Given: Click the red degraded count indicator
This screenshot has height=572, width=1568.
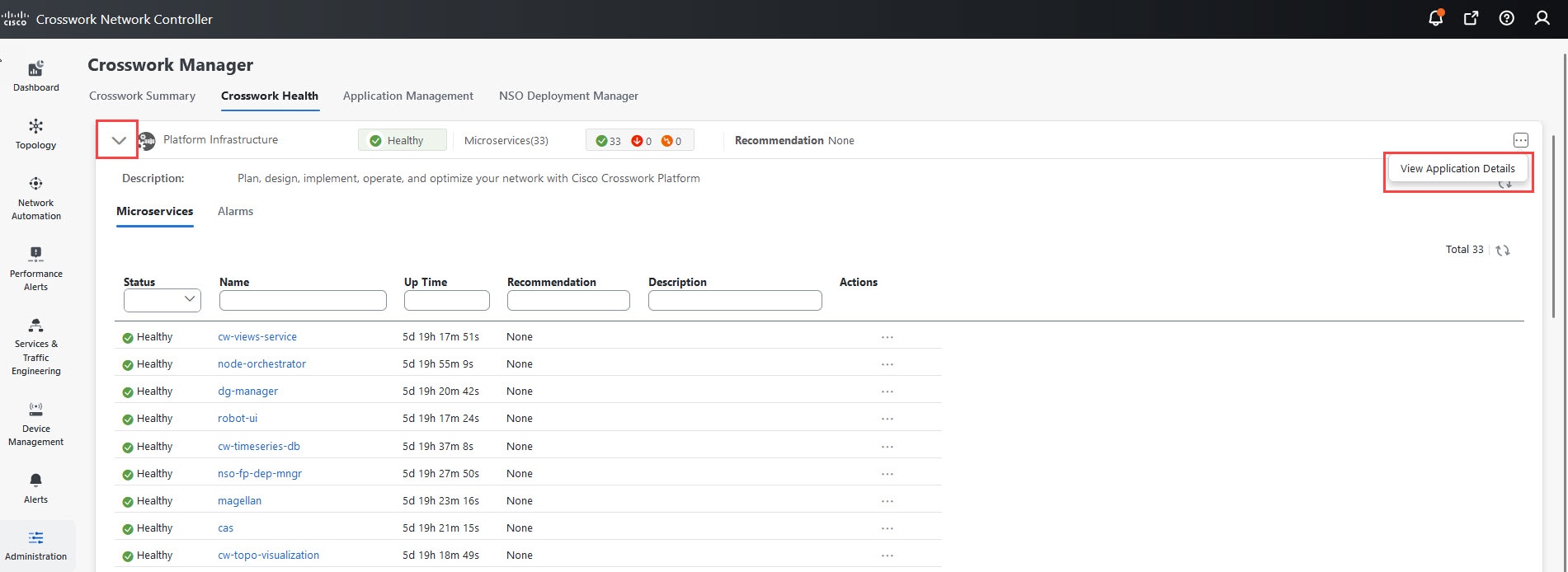Looking at the screenshot, I should [642, 141].
